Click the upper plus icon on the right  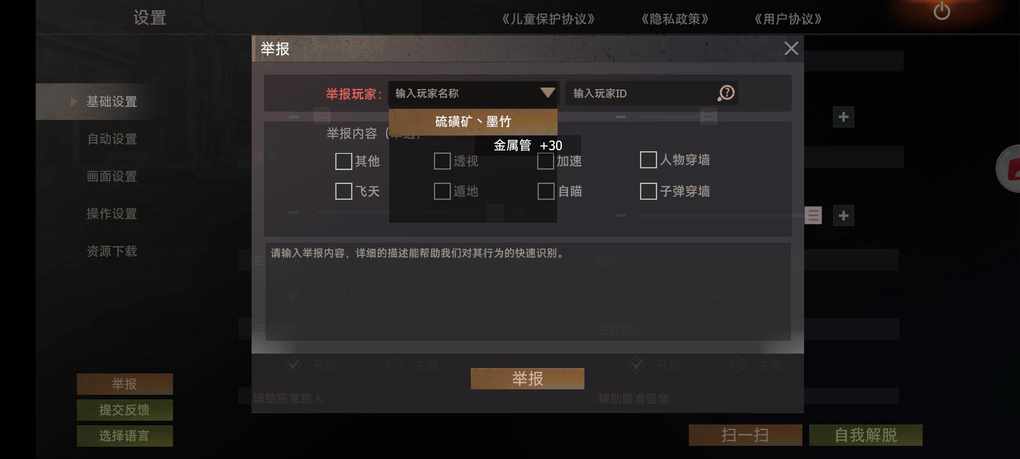click(843, 118)
